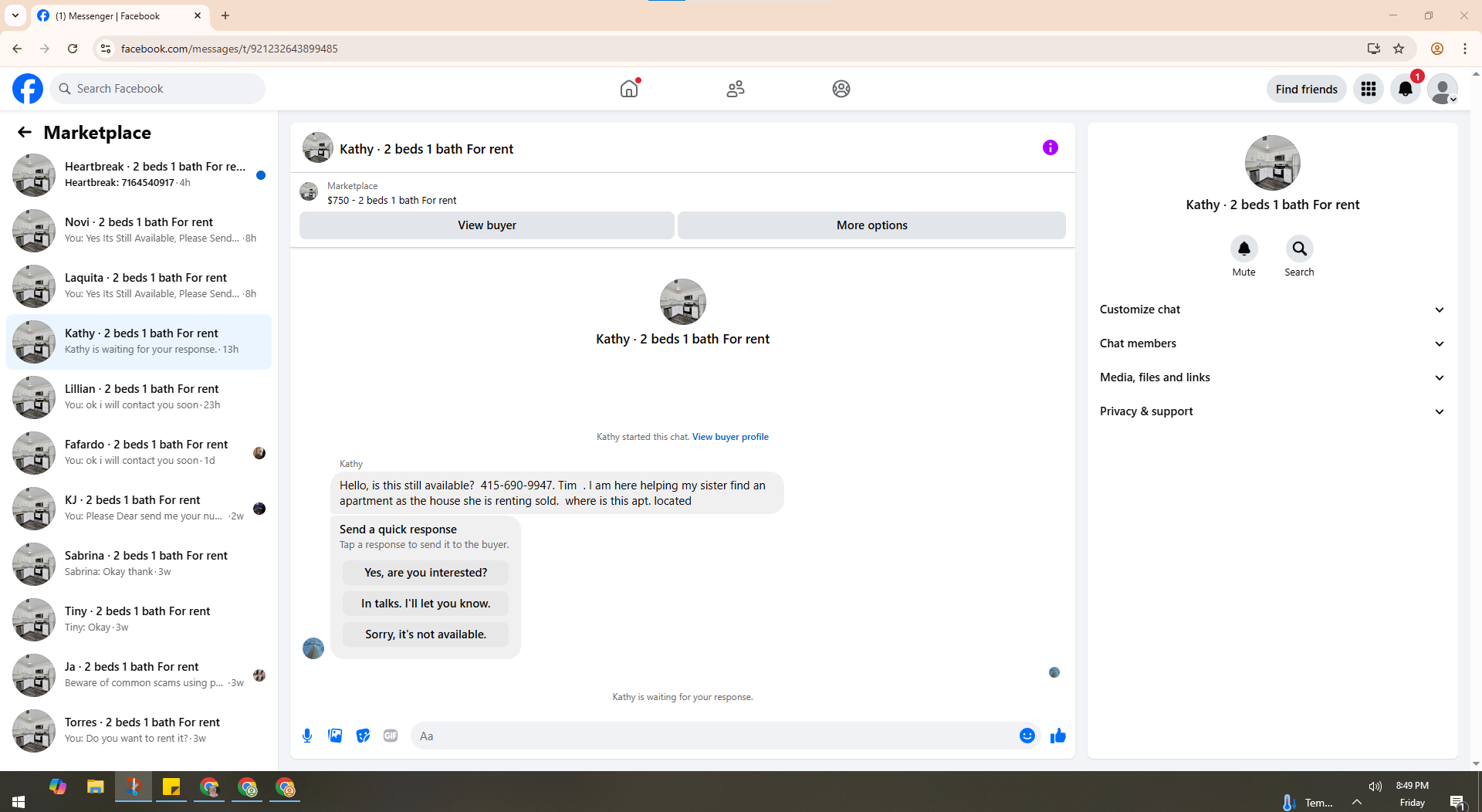
Task: Open the notifications bell
Action: click(x=1405, y=89)
